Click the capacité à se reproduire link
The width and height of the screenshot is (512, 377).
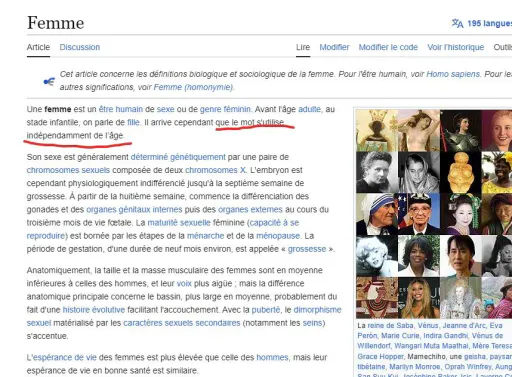point(274,223)
